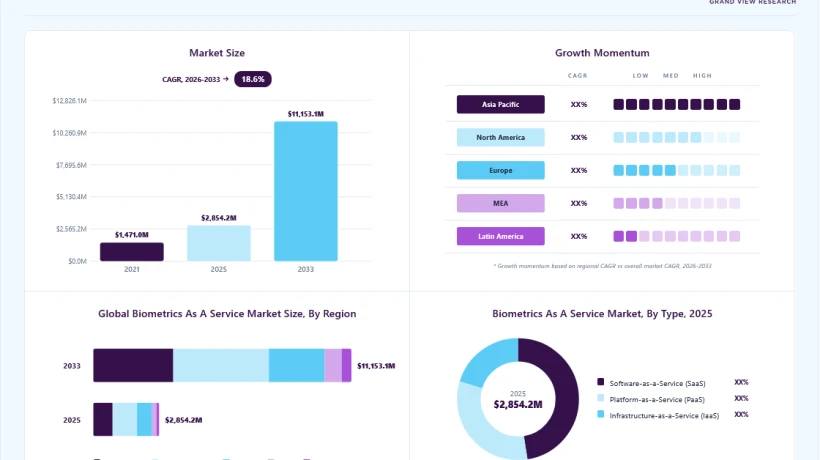820x460 pixels.
Task: Click the 18.6% CAGR badge
Action: 253,79
